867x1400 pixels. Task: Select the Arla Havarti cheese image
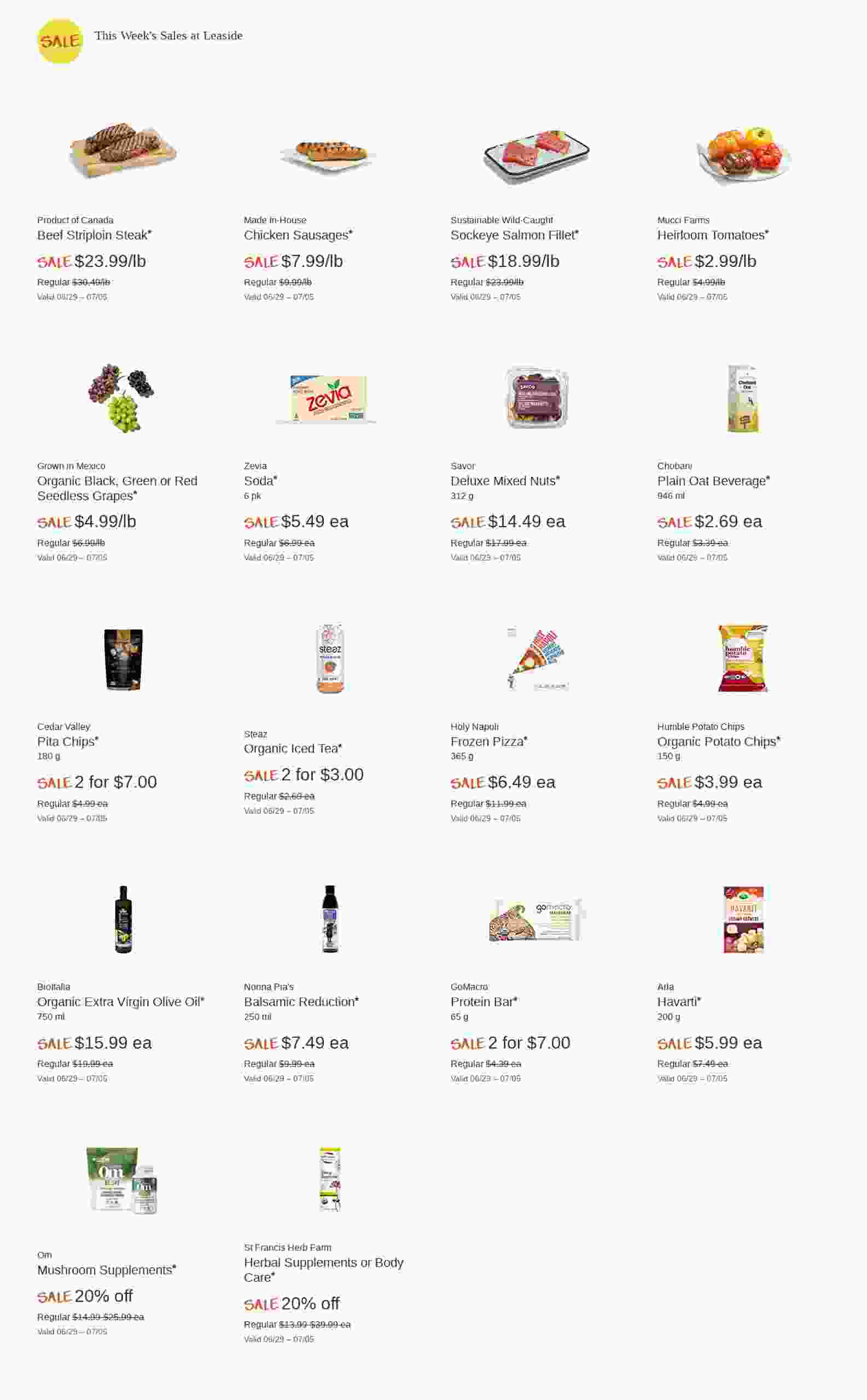click(x=743, y=920)
